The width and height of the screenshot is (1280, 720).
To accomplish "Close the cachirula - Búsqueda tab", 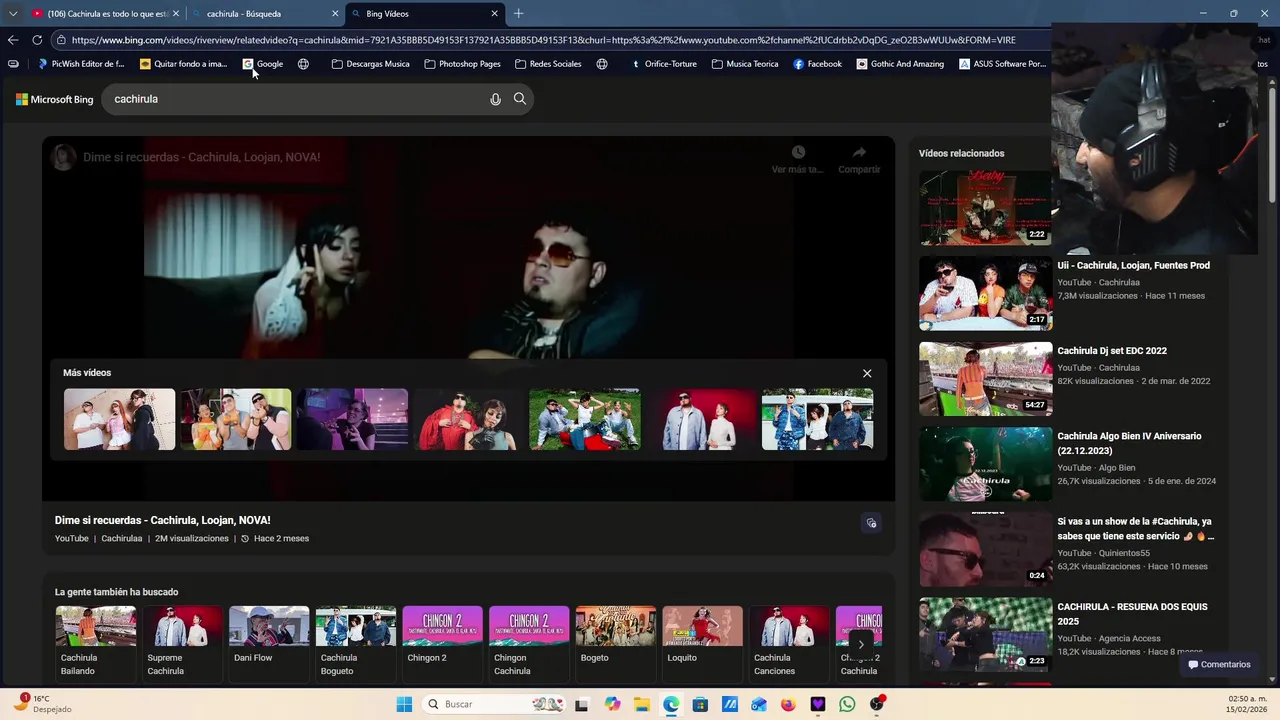I will (x=335, y=14).
